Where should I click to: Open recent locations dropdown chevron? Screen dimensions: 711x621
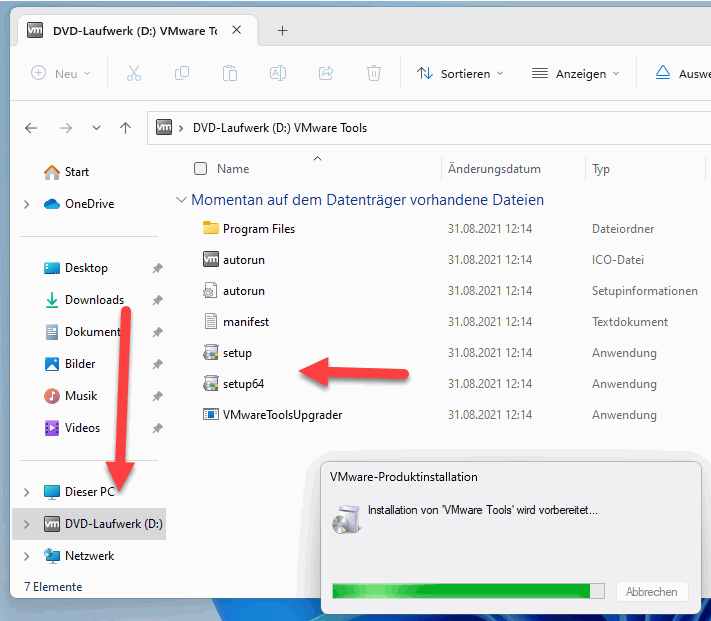pyautogui.click(x=96, y=128)
